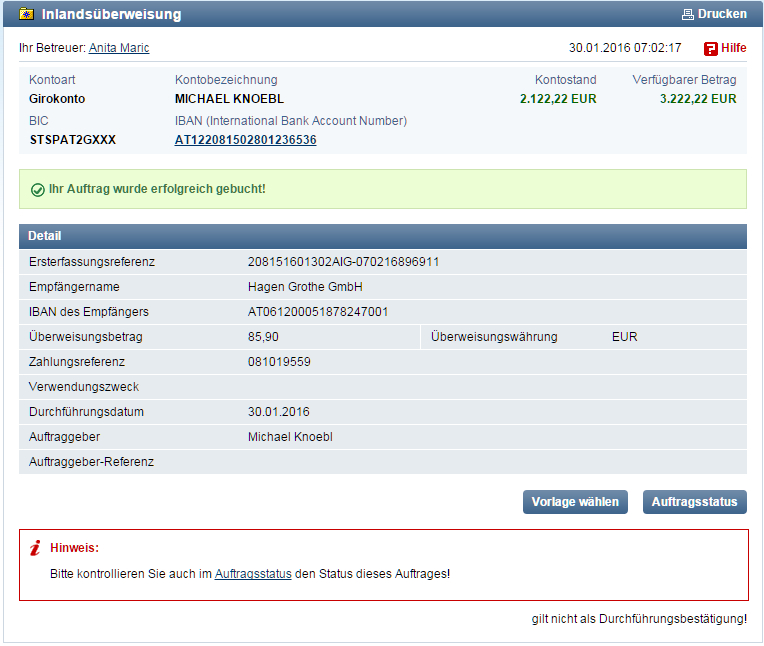
Task: Click the Verwendungszweck row label
Action: (x=84, y=387)
